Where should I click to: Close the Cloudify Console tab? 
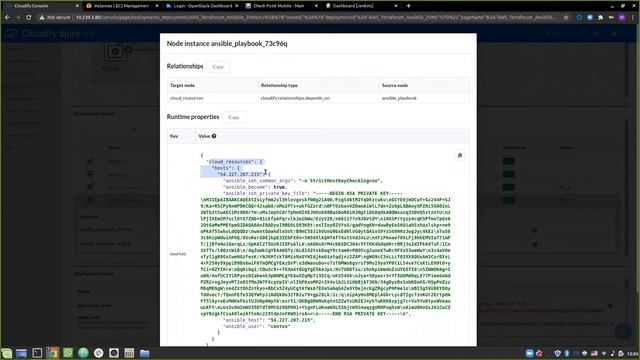click(x=77, y=6)
